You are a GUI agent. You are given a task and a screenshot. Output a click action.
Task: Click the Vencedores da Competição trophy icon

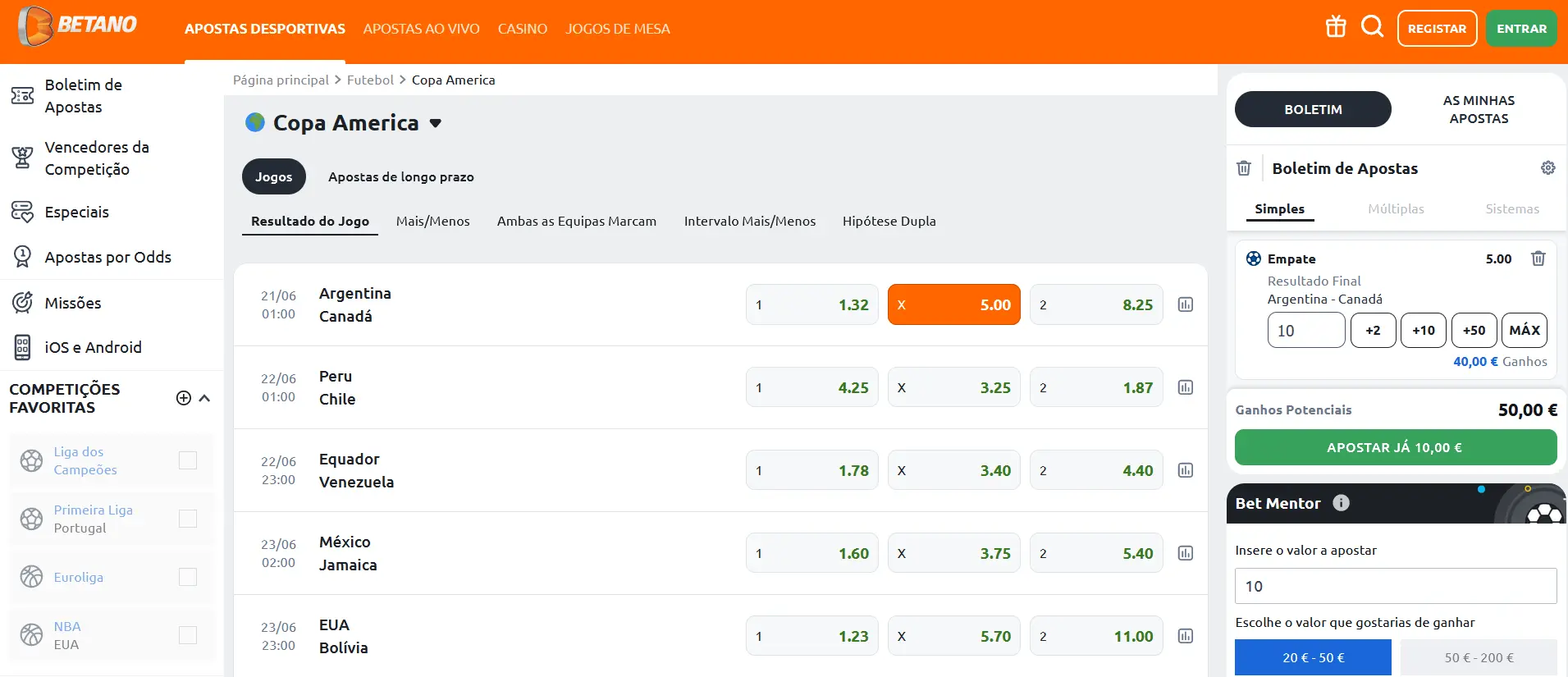coord(22,158)
